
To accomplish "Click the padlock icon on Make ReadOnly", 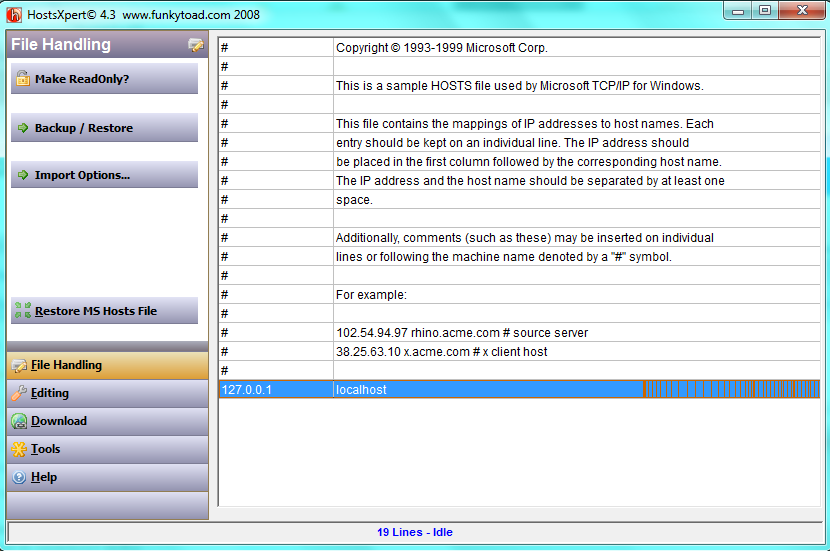I will pos(23,78).
